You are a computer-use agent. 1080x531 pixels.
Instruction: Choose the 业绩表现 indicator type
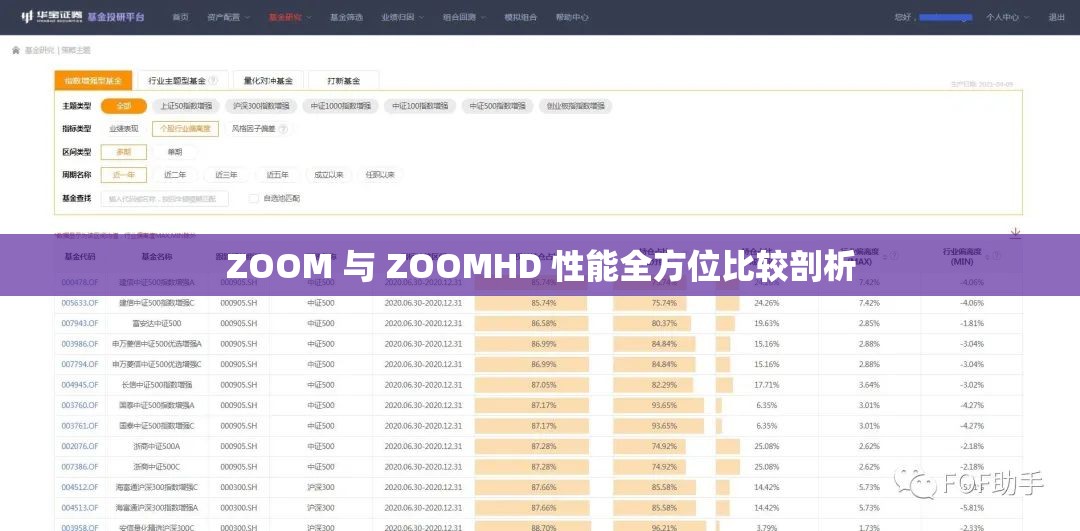(x=124, y=128)
